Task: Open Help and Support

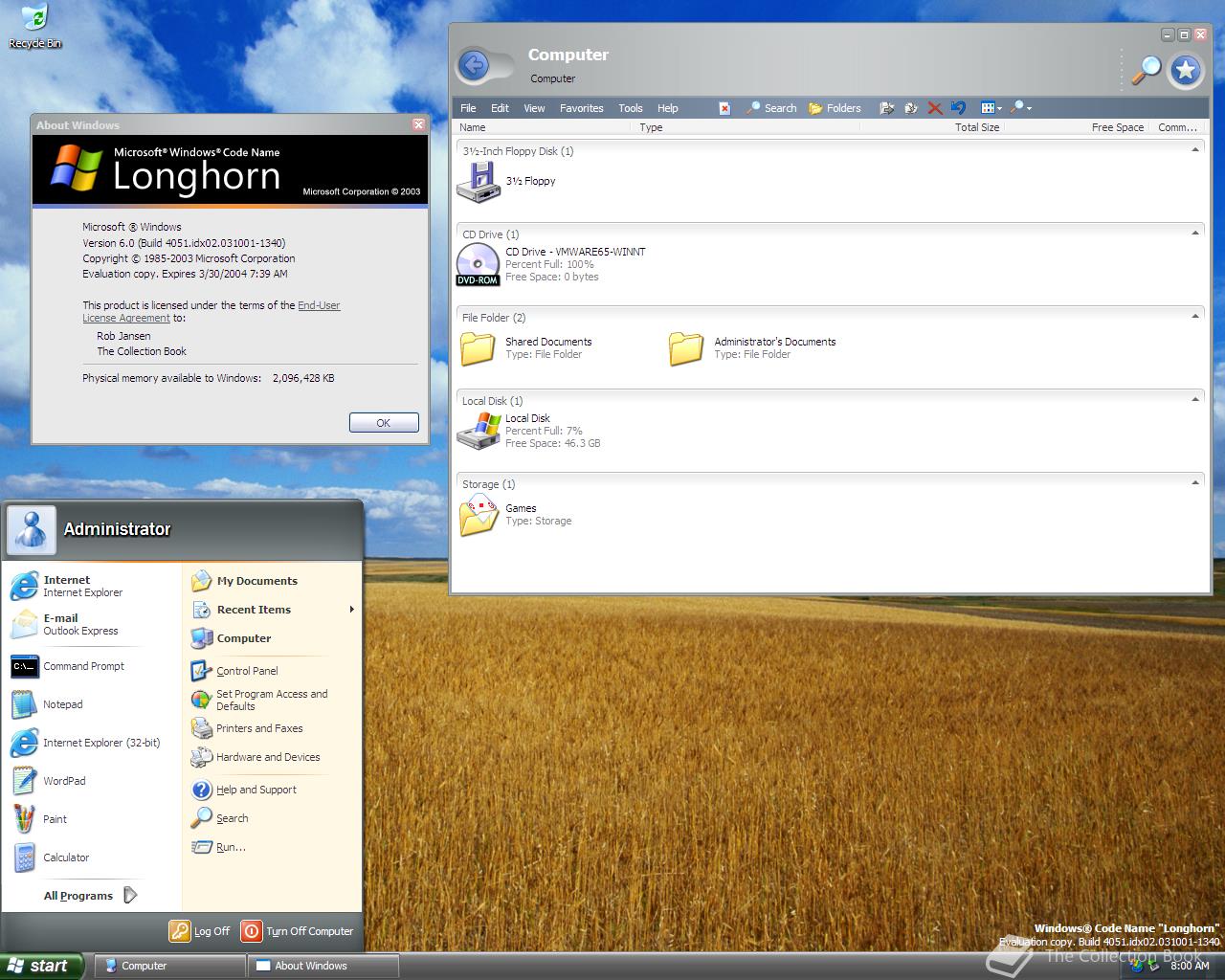Action: 273,790
